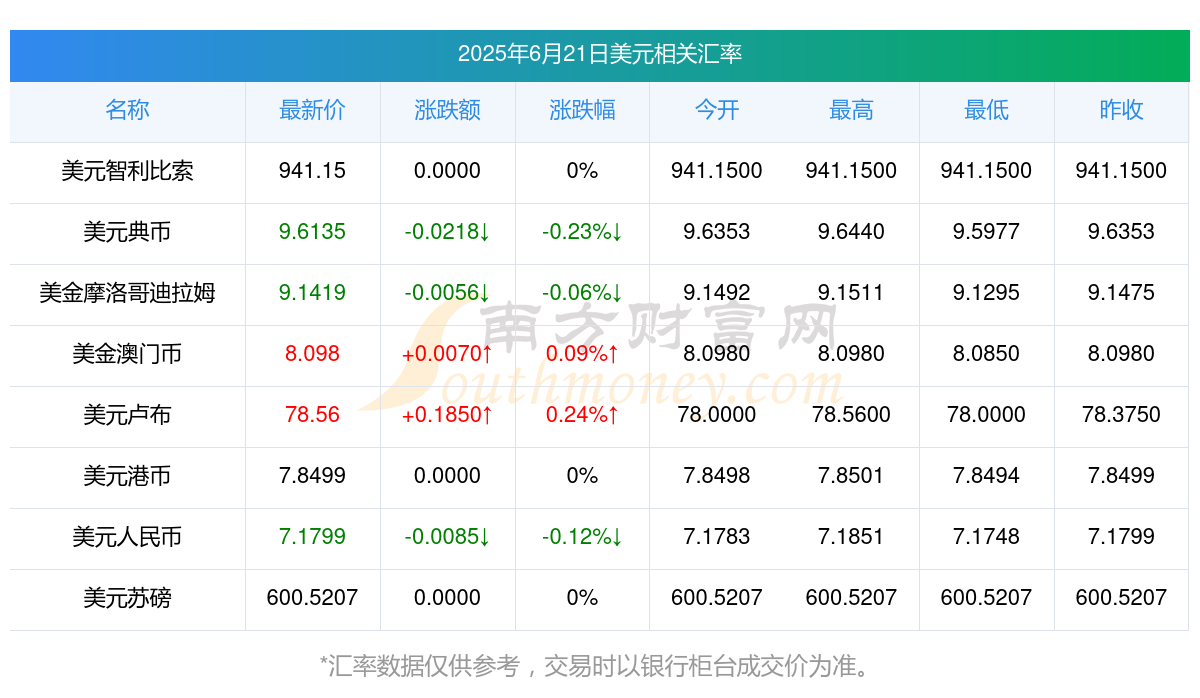The image size is (1200, 698).
Task: Click change amount -0.0056↓
Action: 447,293
